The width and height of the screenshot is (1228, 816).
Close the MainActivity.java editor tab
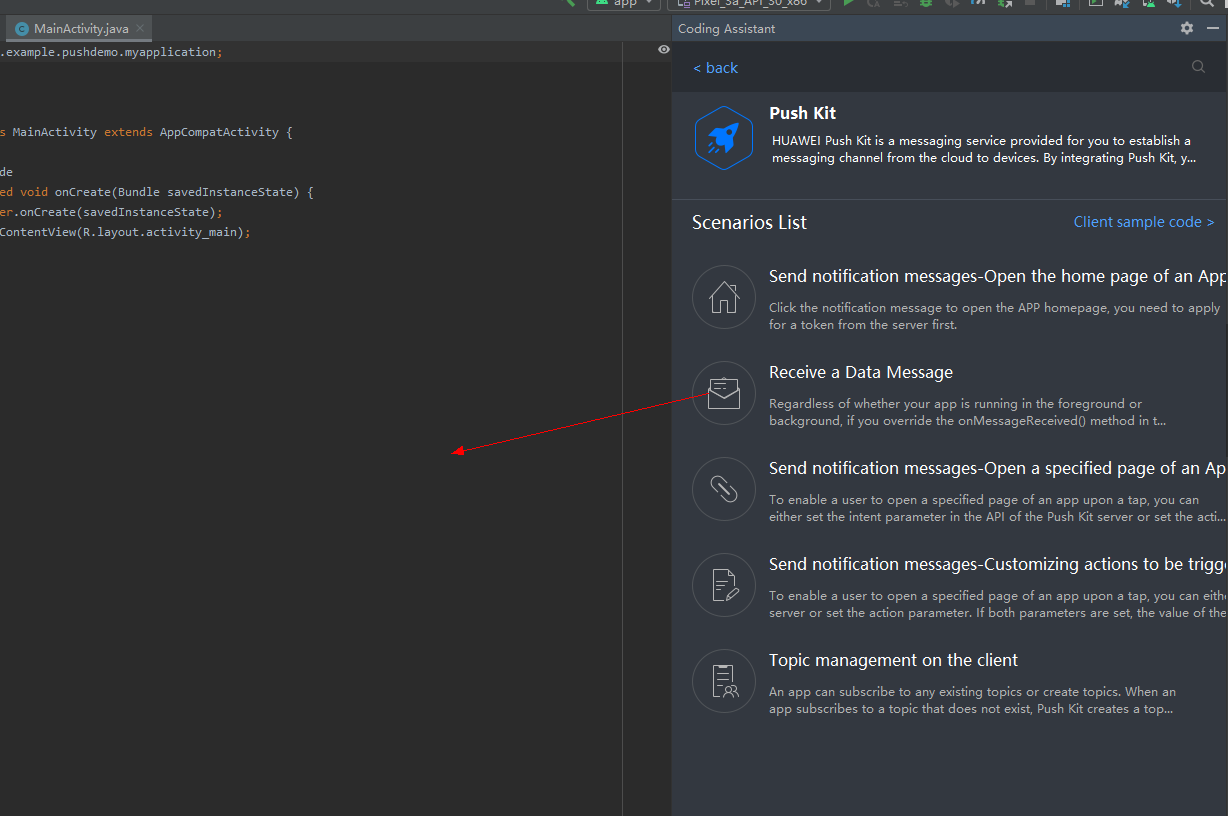[x=139, y=29]
